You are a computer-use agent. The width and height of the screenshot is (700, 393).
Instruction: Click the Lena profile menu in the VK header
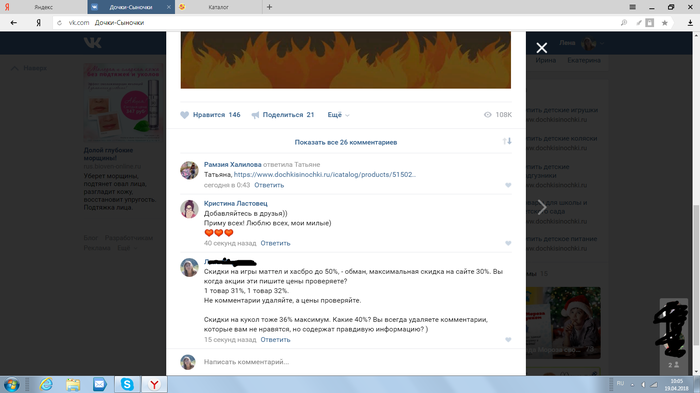pos(581,43)
